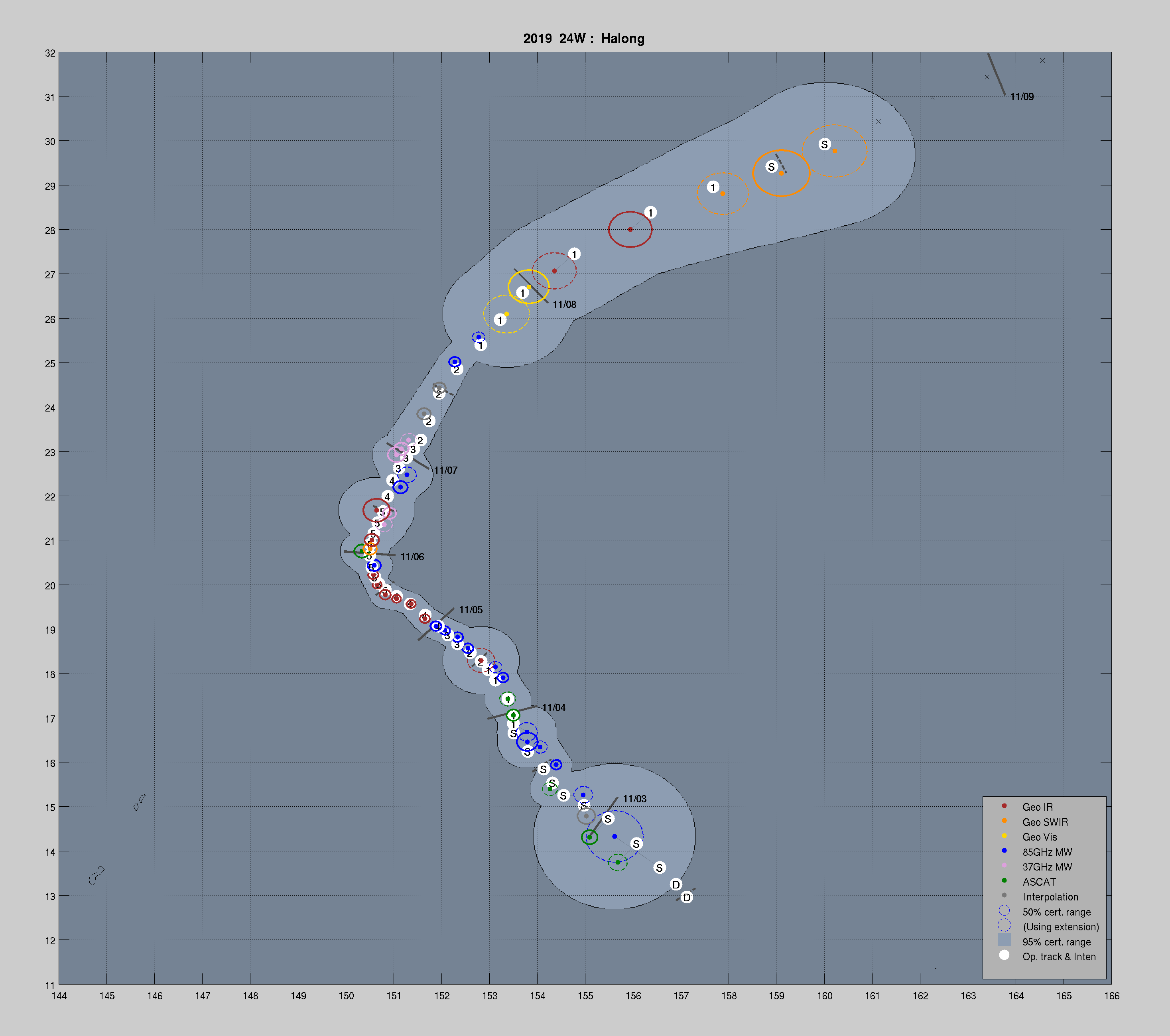Click the yellow Geo Vis legend dot
Screen dimensions: 1170x1036
click(1004, 836)
